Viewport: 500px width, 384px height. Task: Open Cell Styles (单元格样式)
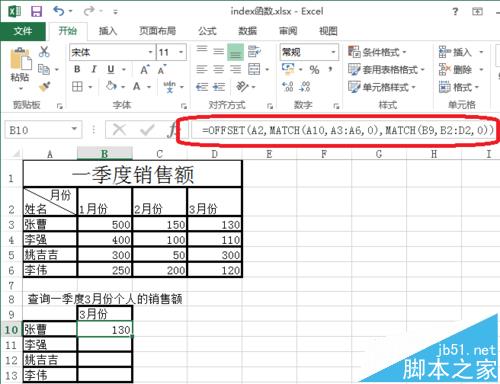tap(382, 87)
